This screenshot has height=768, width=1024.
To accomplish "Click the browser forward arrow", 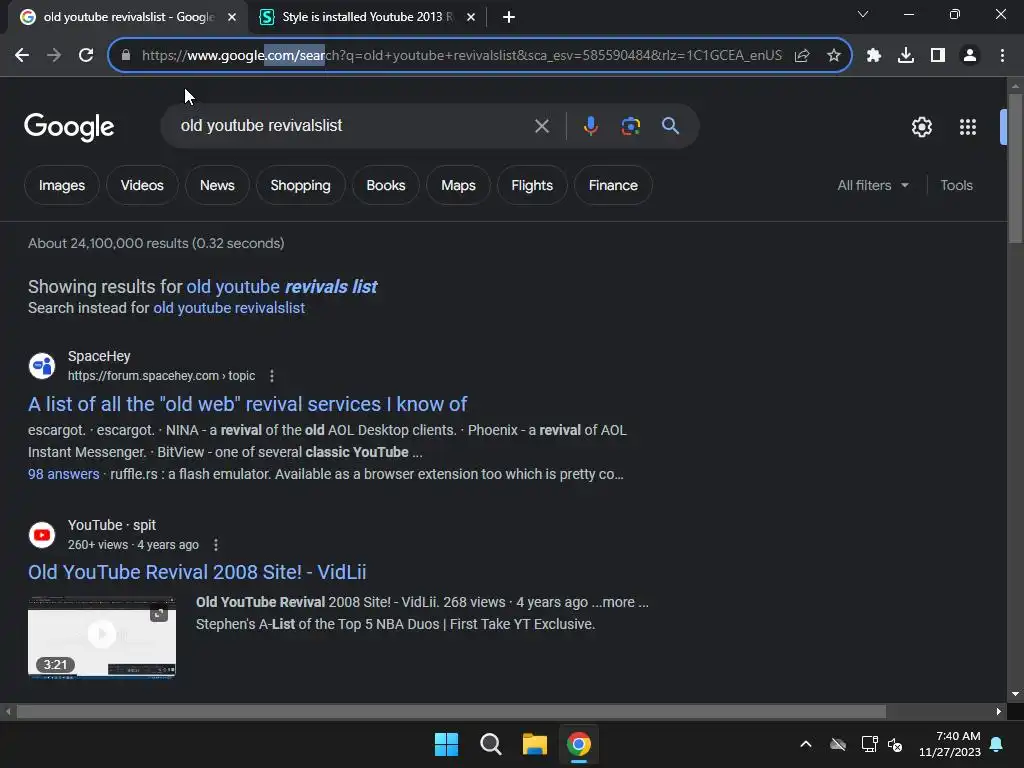I will coord(54,56).
